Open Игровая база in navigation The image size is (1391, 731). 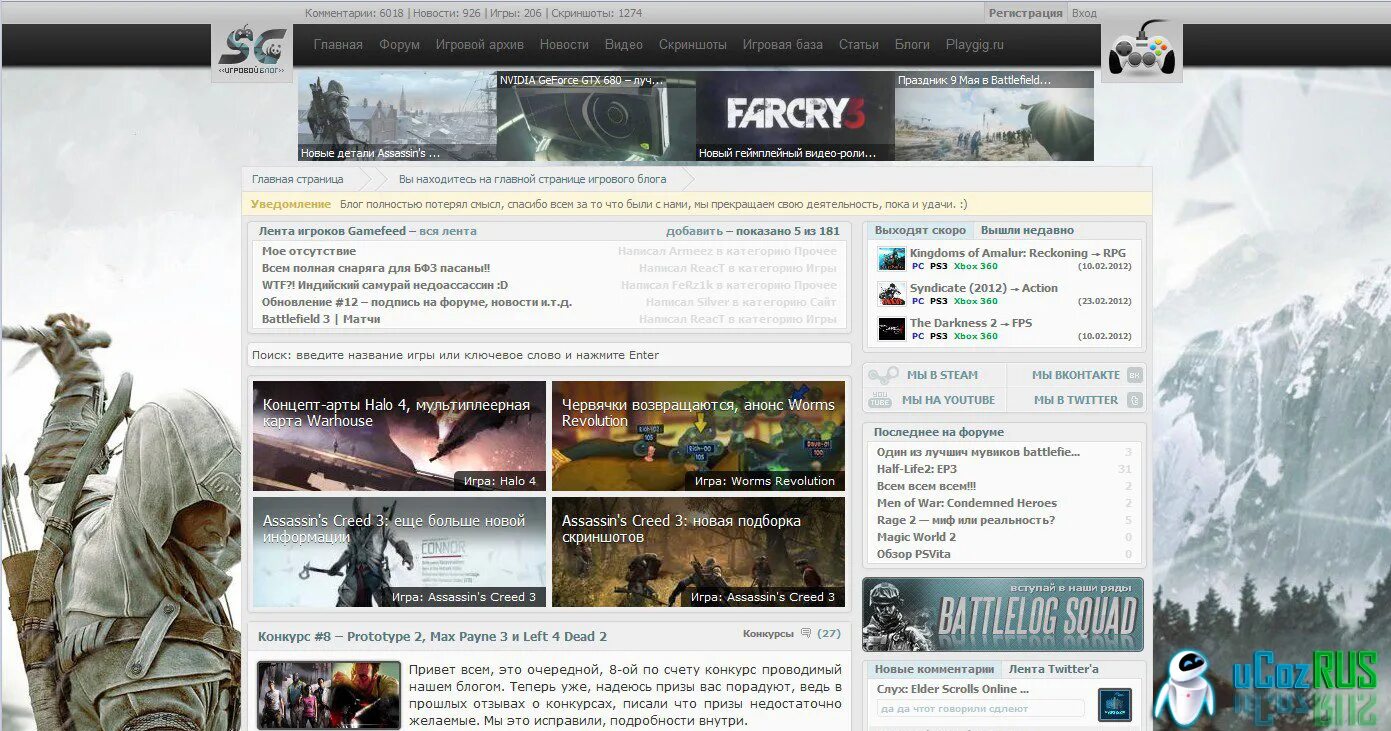pyautogui.click(x=783, y=45)
